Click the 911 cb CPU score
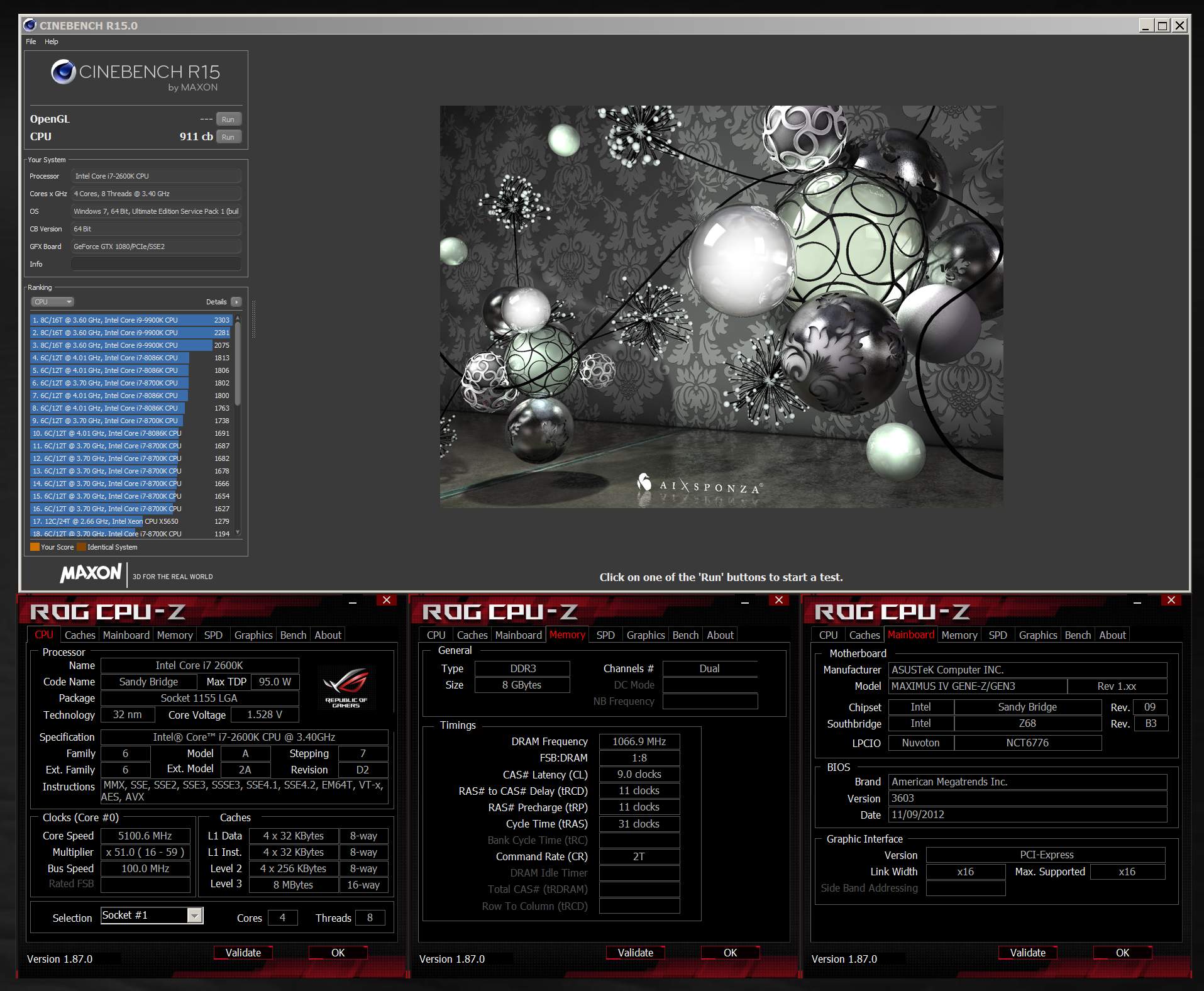The height and width of the screenshot is (991, 1204). (196, 136)
